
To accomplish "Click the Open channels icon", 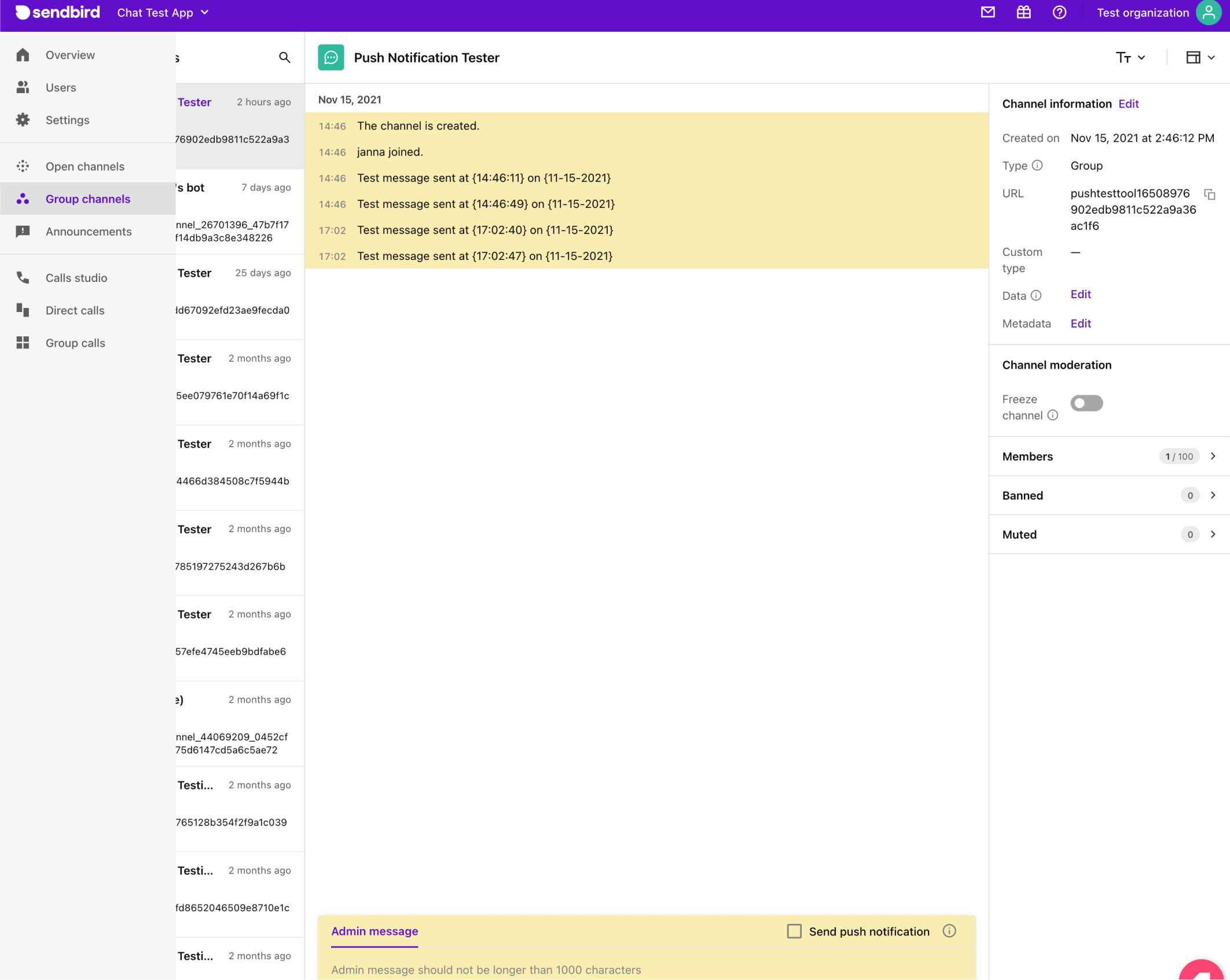I will tap(23, 166).
